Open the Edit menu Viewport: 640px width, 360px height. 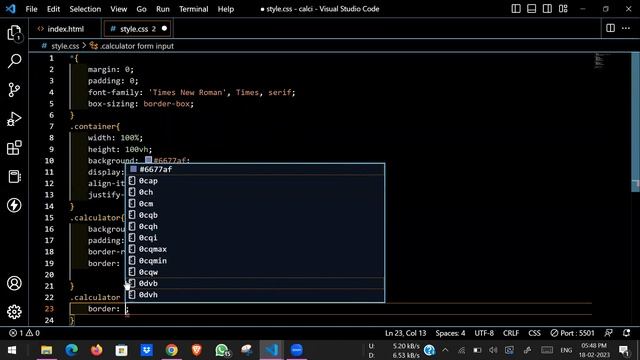pos(53,9)
